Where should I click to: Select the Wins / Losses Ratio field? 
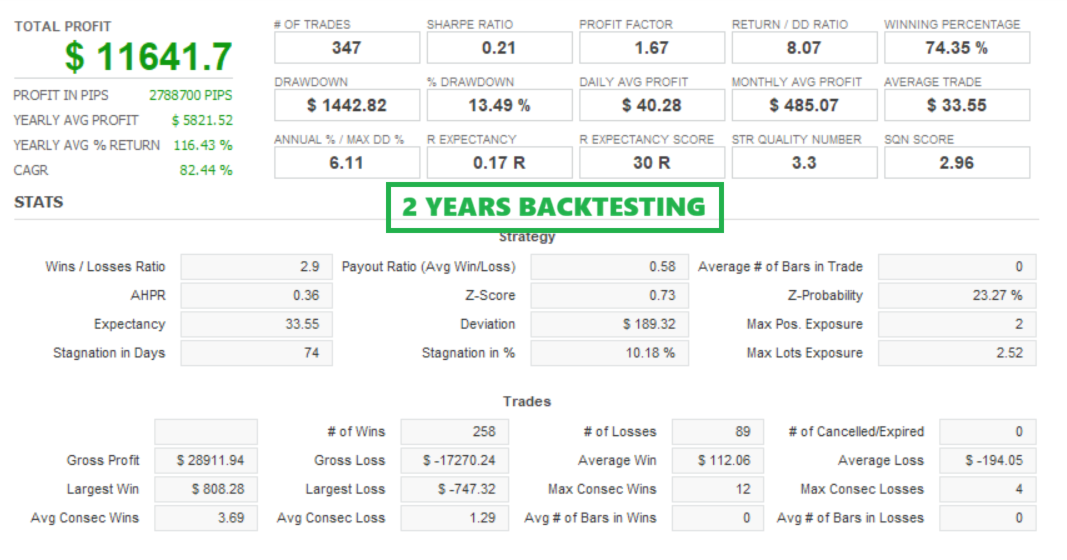253,267
